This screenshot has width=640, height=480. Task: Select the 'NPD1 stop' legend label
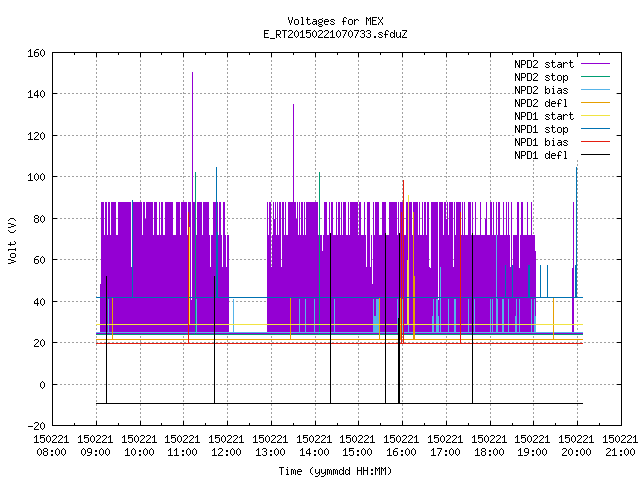click(541, 129)
